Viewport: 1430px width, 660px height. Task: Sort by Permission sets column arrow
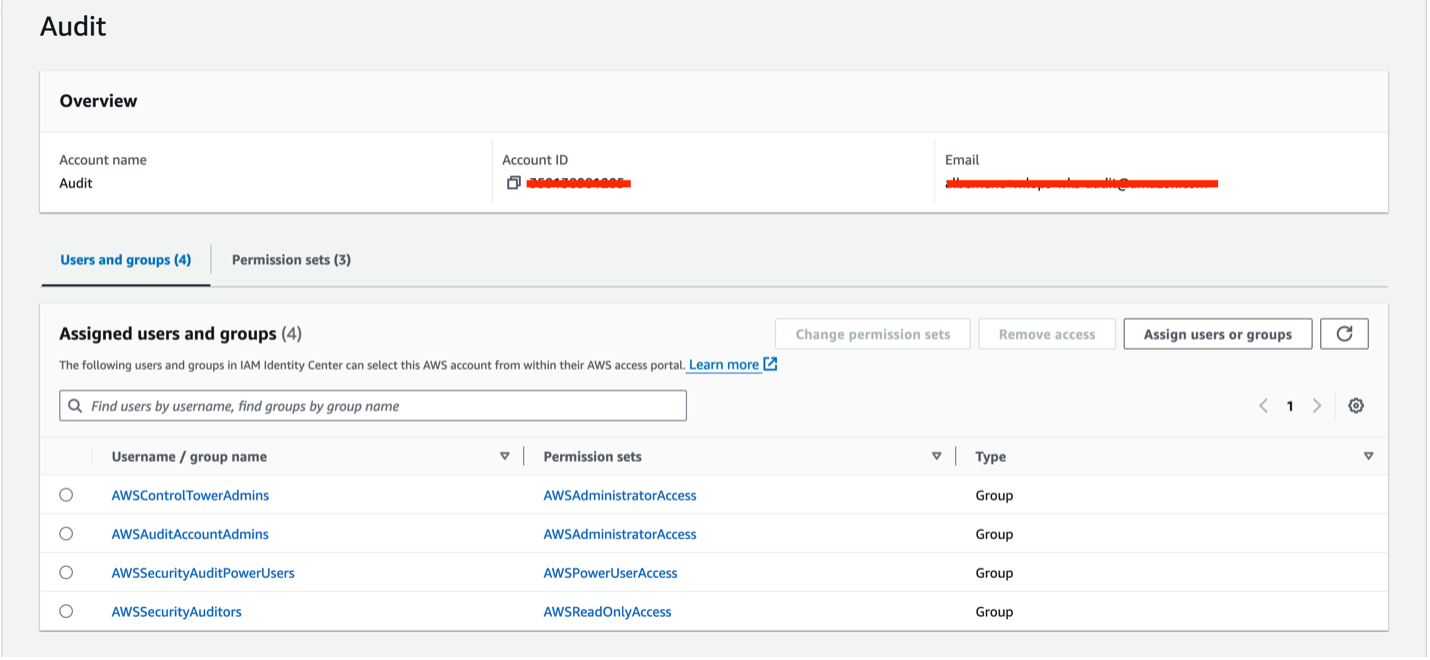tap(936, 456)
